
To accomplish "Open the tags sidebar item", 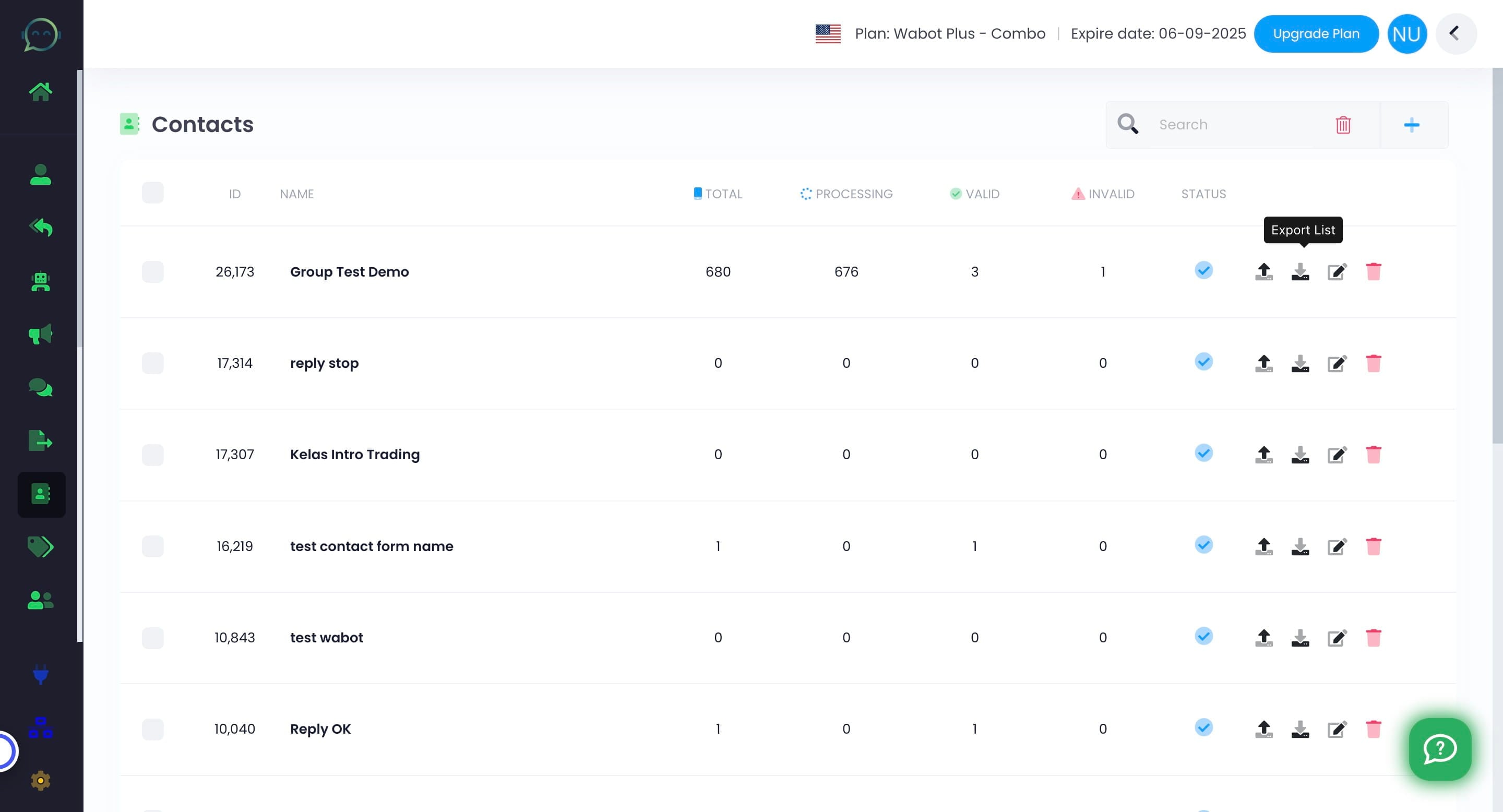I will click(x=40, y=546).
